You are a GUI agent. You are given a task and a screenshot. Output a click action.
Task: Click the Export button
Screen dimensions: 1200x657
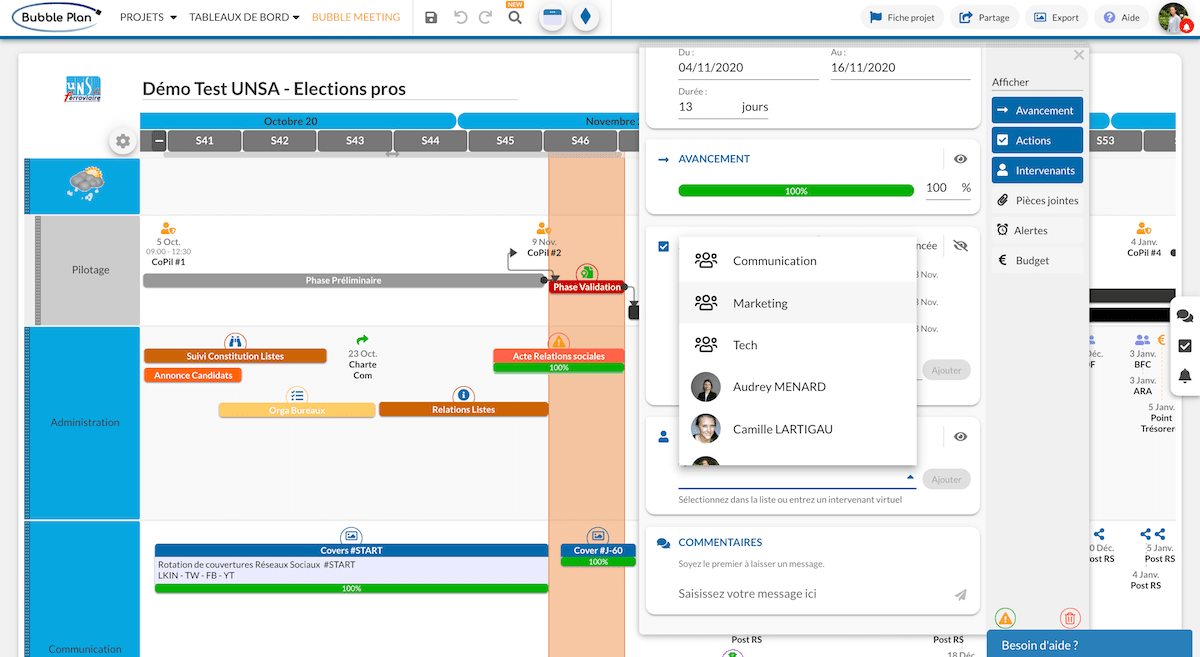click(x=1056, y=17)
